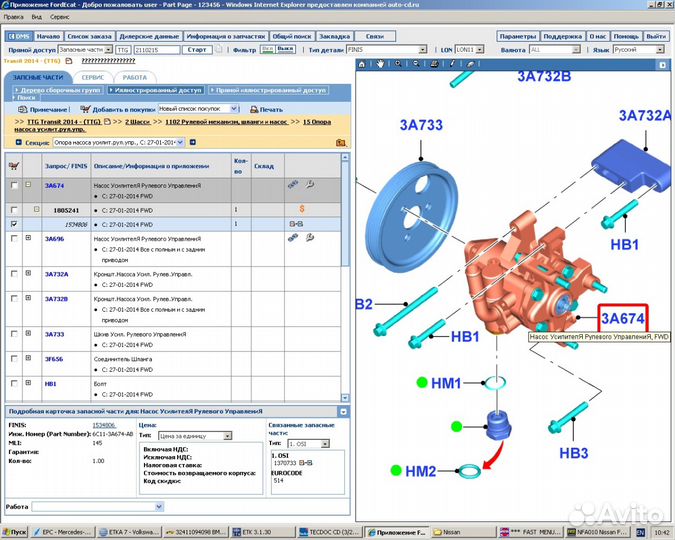
Task: Open the Новый список покупок dropdown
Action: point(234,109)
